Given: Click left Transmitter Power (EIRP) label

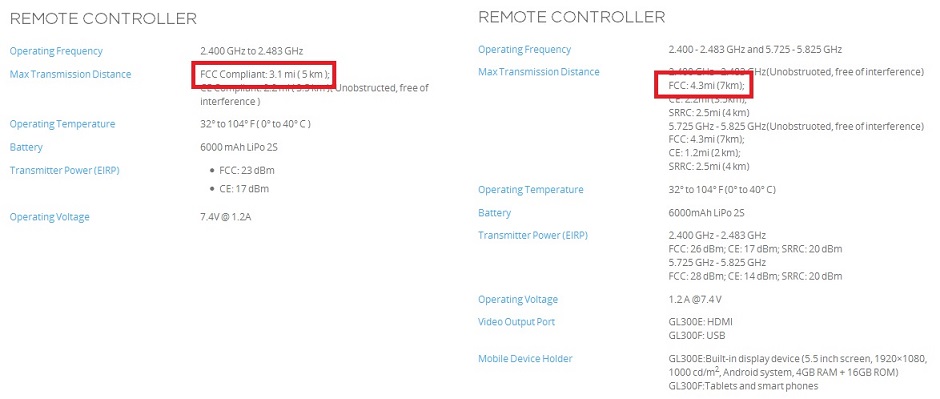Looking at the screenshot, I should tap(65, 171).
